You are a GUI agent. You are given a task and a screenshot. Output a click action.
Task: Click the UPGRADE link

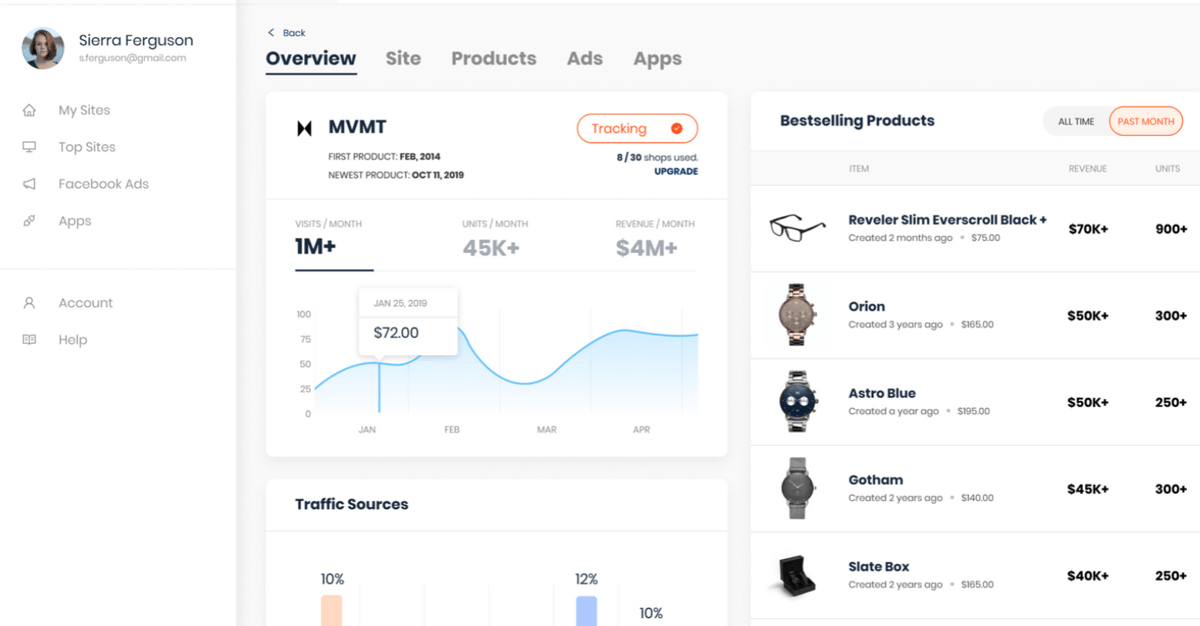pyautogui.click(x=676, y=171)
